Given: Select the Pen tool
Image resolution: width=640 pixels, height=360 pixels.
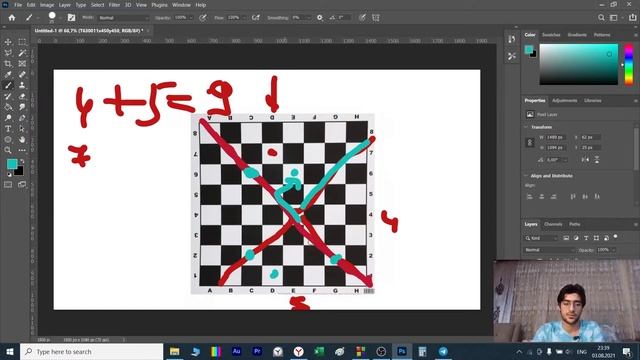Looking at the screenshot, I should coord(22,118).
